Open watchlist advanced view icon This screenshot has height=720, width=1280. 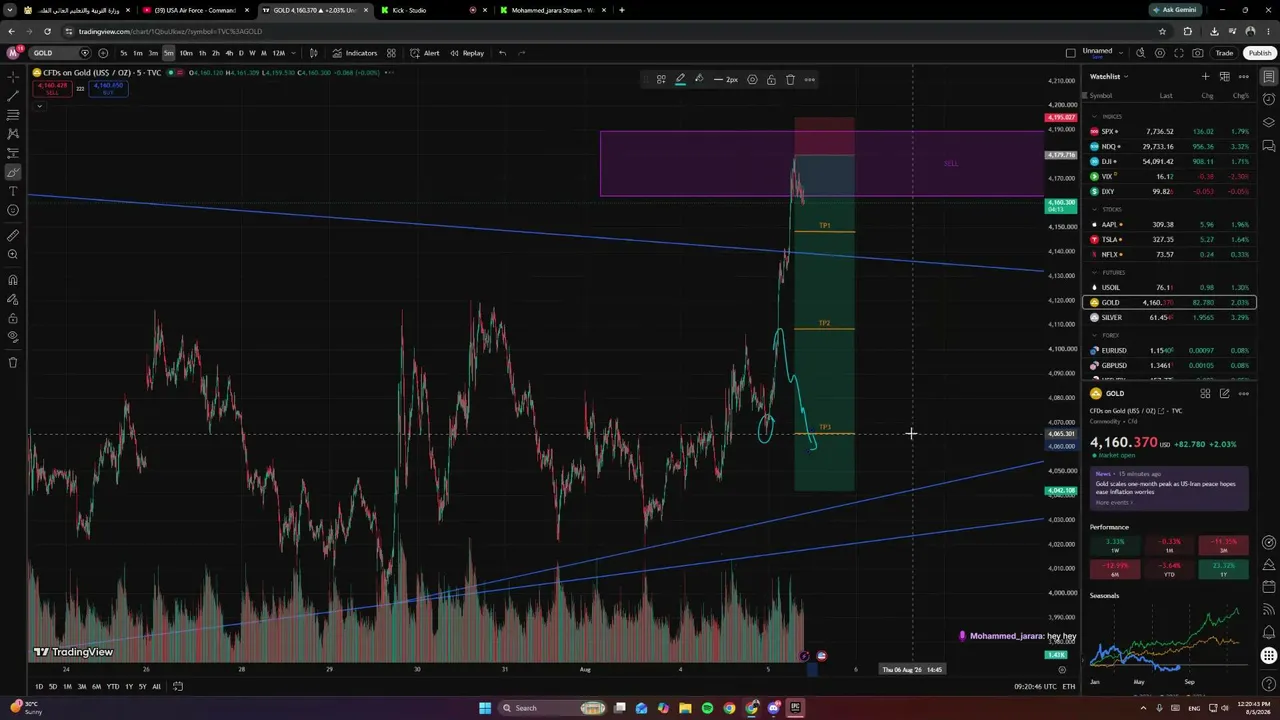(x=1225, y=76)
